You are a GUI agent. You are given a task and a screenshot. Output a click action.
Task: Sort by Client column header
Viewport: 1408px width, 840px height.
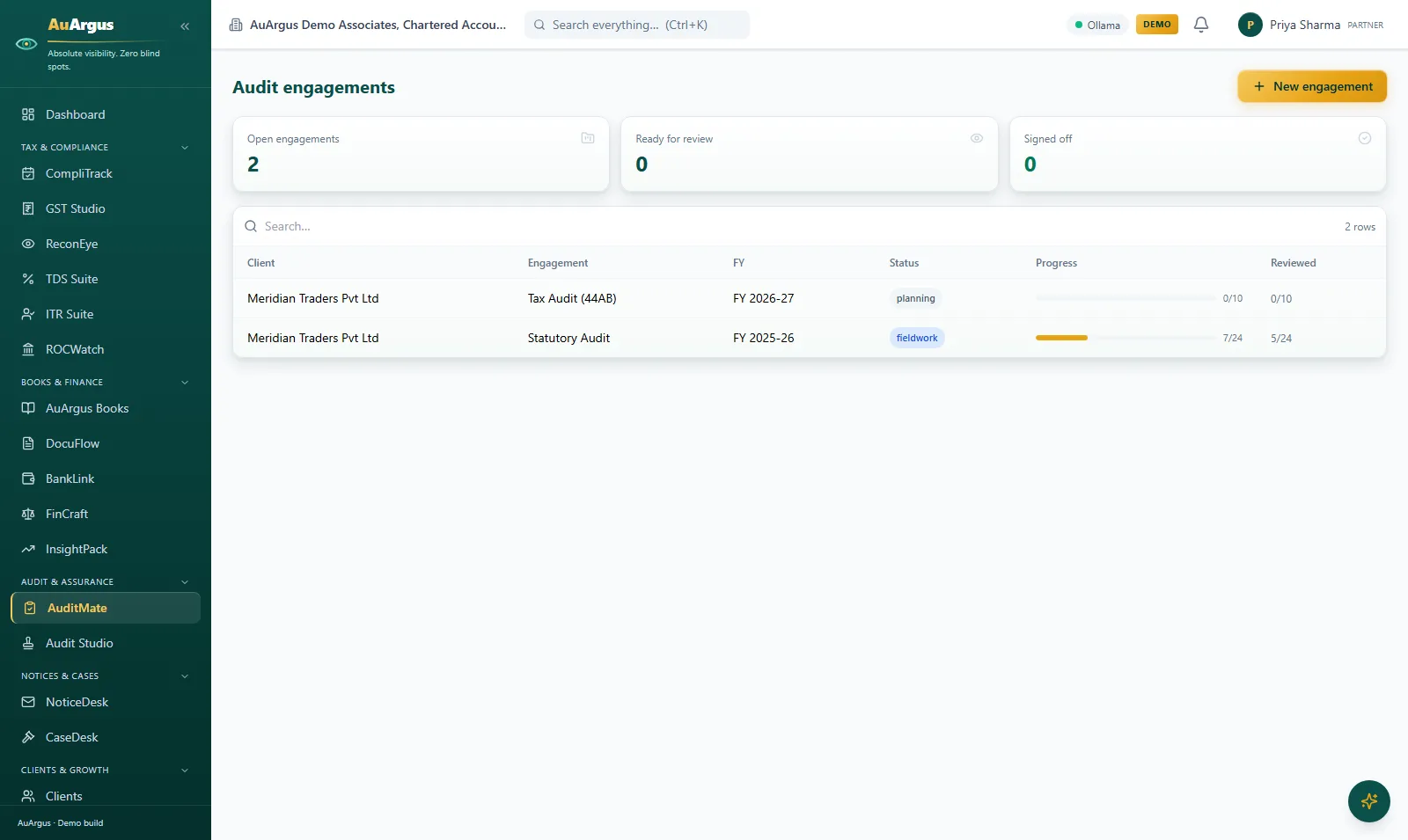point(260,263)
